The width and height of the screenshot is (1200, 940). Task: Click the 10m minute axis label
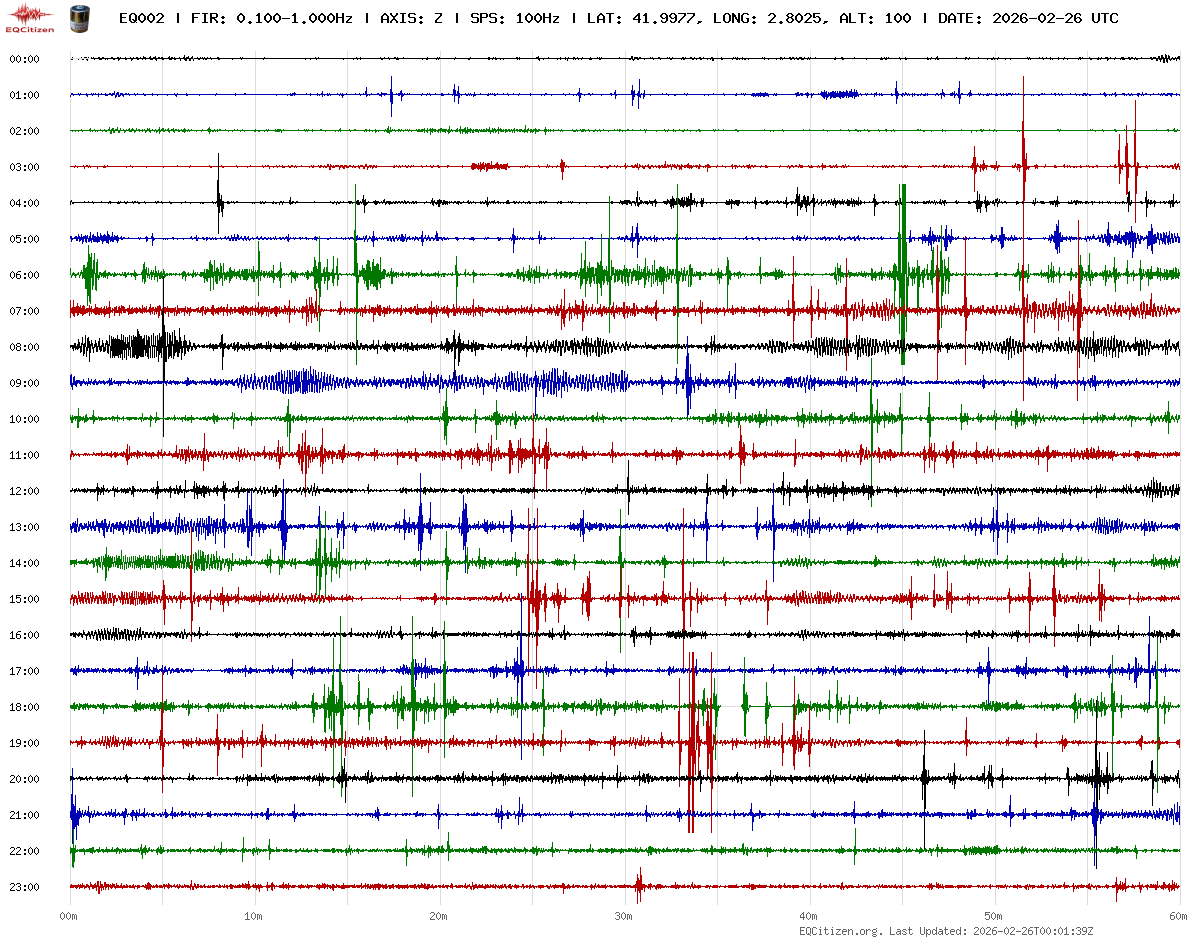254,916
